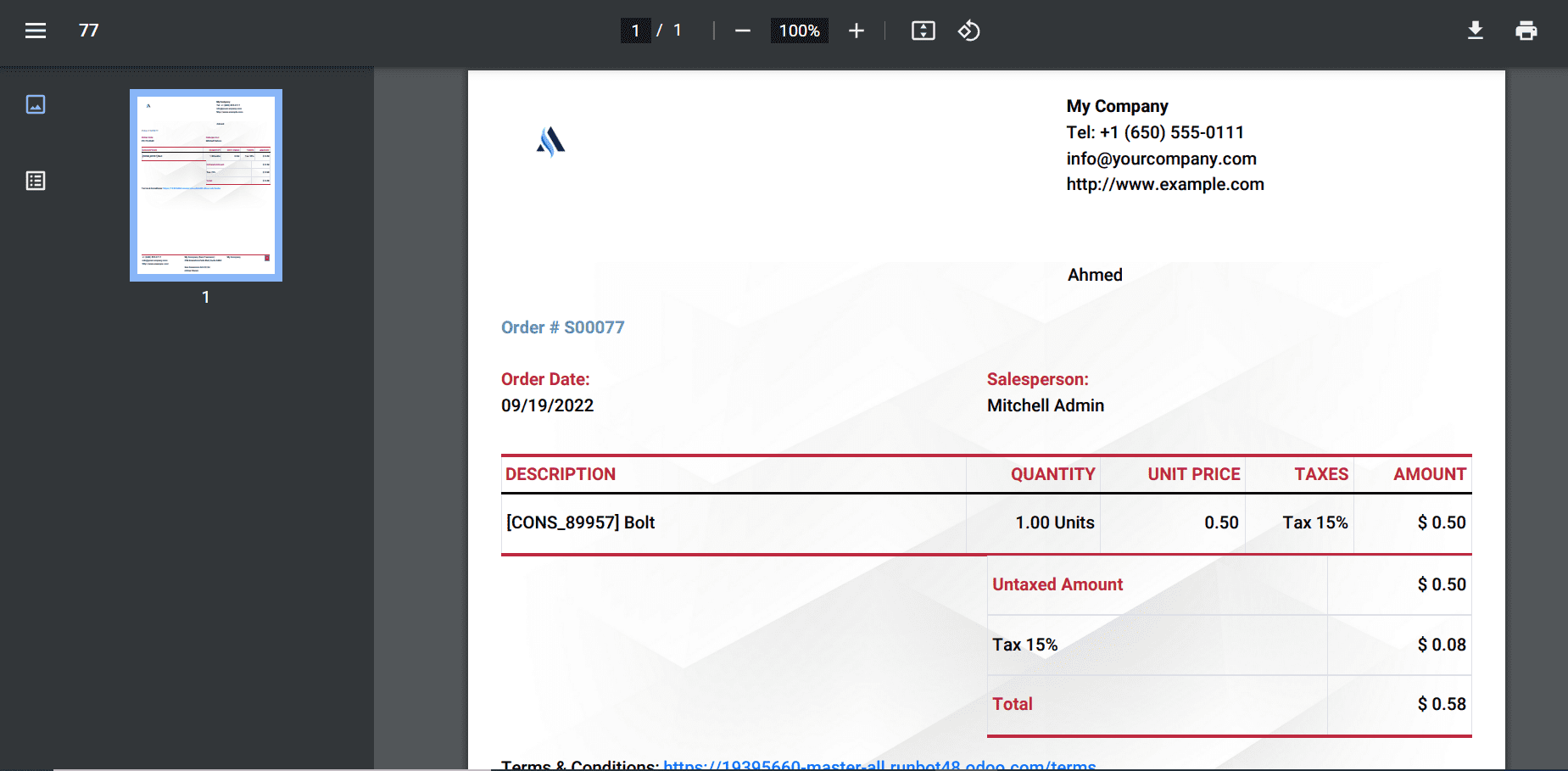Select the page 1 thumbnail
The width and height of the screenshot is (1568, 771).
click(206, 185)
